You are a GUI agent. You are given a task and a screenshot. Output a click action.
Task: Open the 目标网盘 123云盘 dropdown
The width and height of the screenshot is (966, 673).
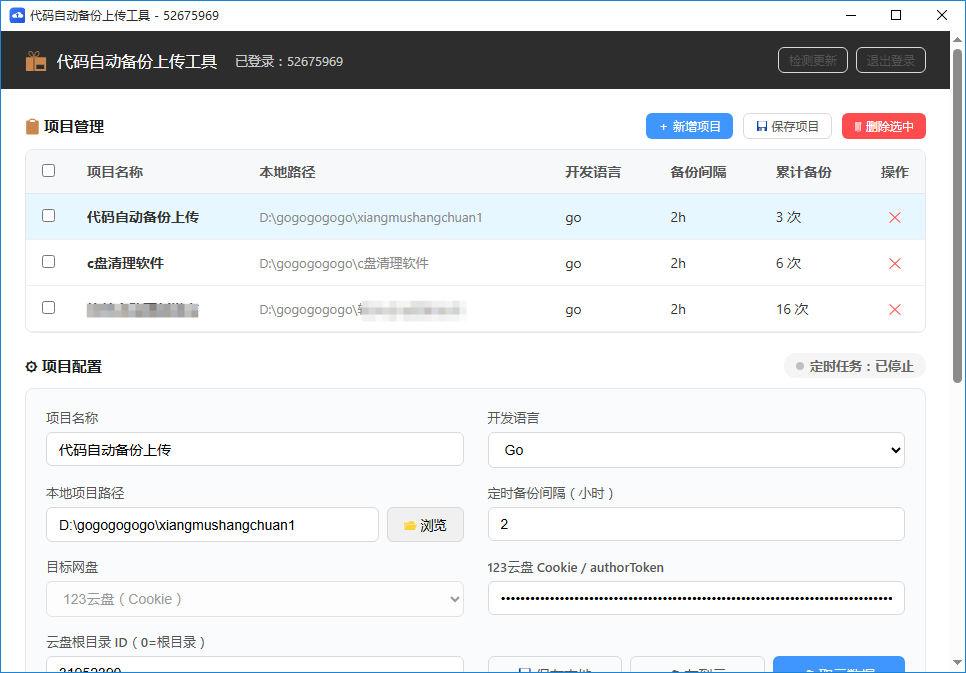[x=255, y=599]
